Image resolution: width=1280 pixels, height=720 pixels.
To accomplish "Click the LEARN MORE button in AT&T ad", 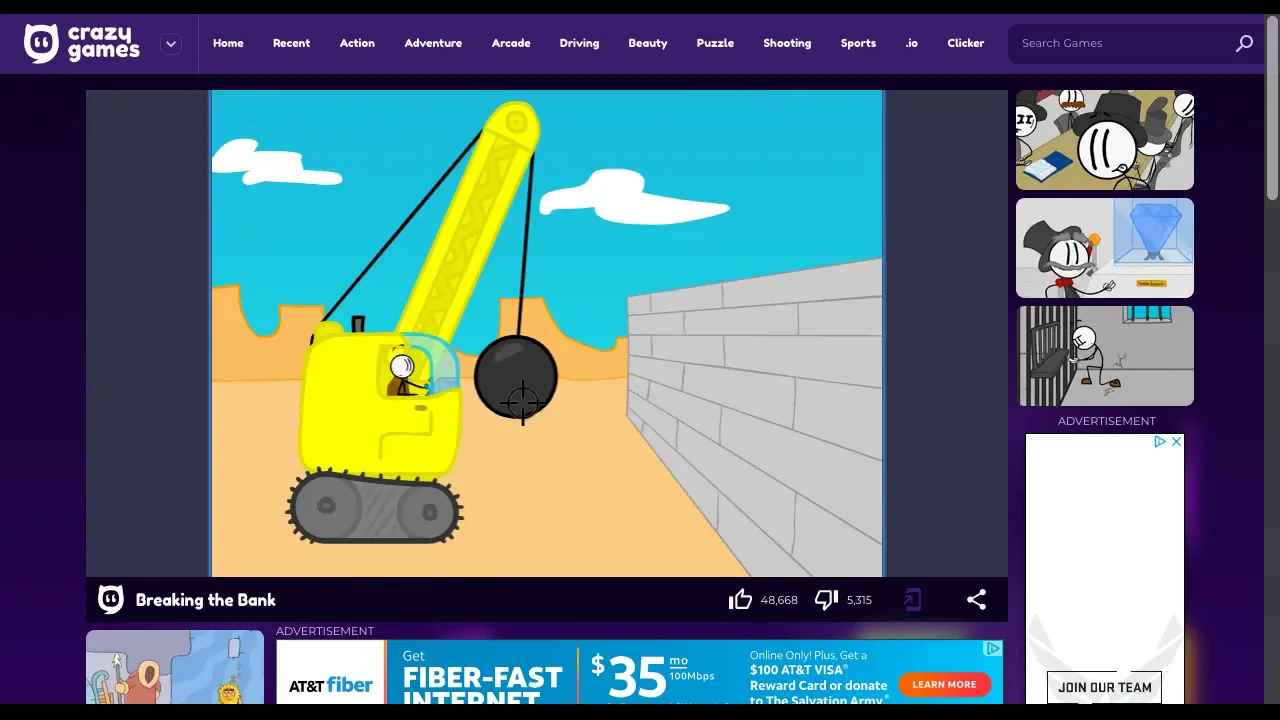I will pos(944,685).
